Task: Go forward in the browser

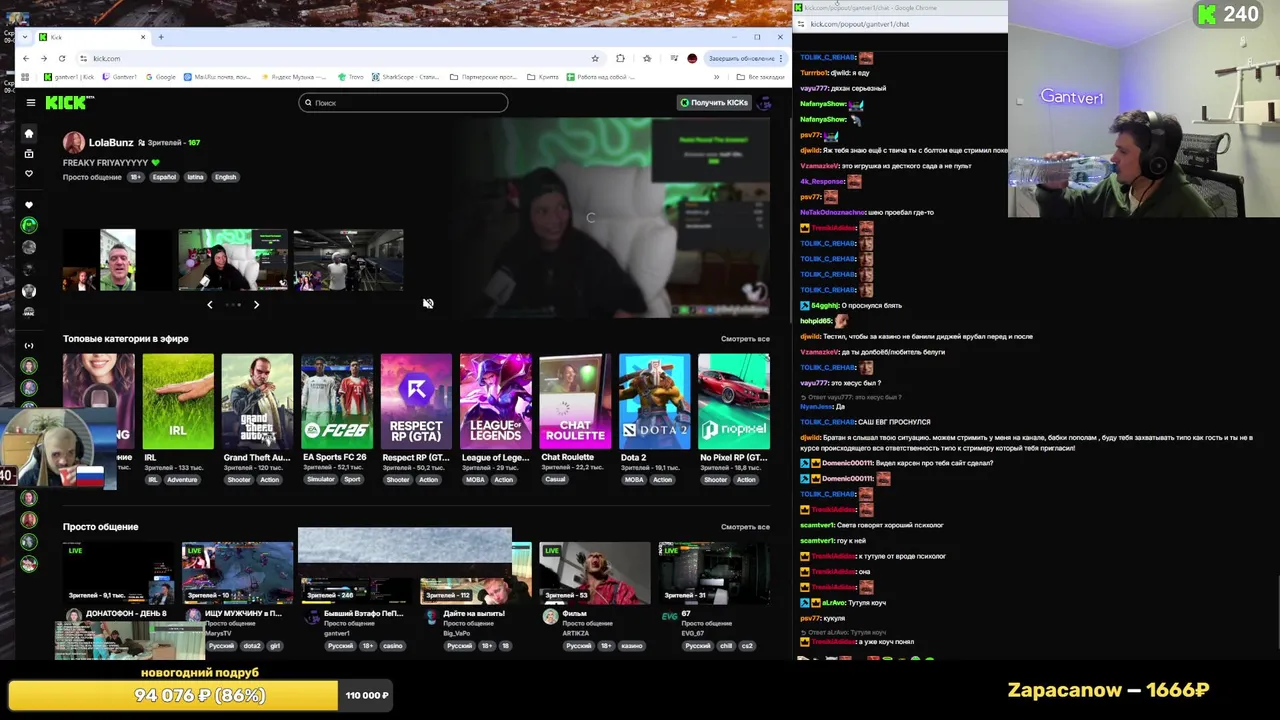Action: click(44, 58)
